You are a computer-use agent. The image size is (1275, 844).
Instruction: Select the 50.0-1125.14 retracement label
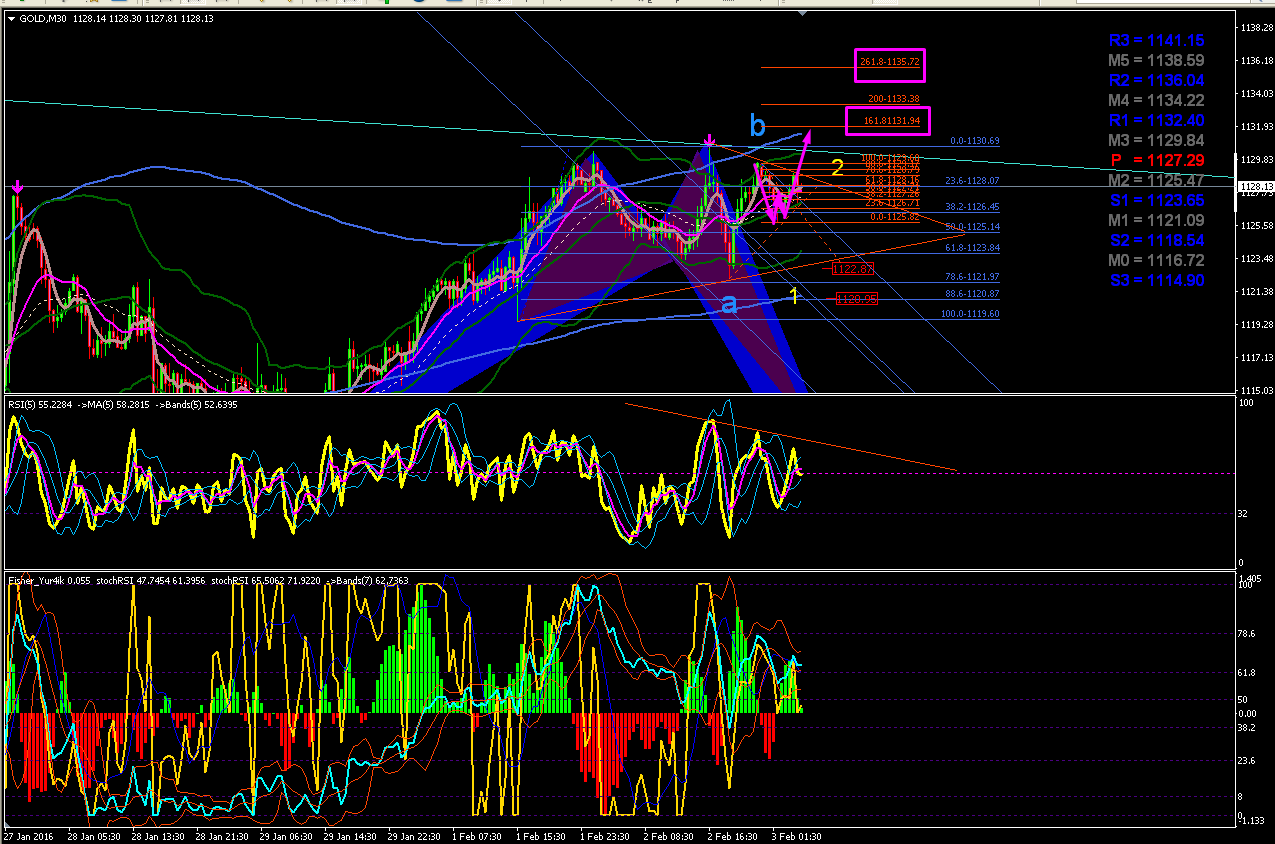972,227
